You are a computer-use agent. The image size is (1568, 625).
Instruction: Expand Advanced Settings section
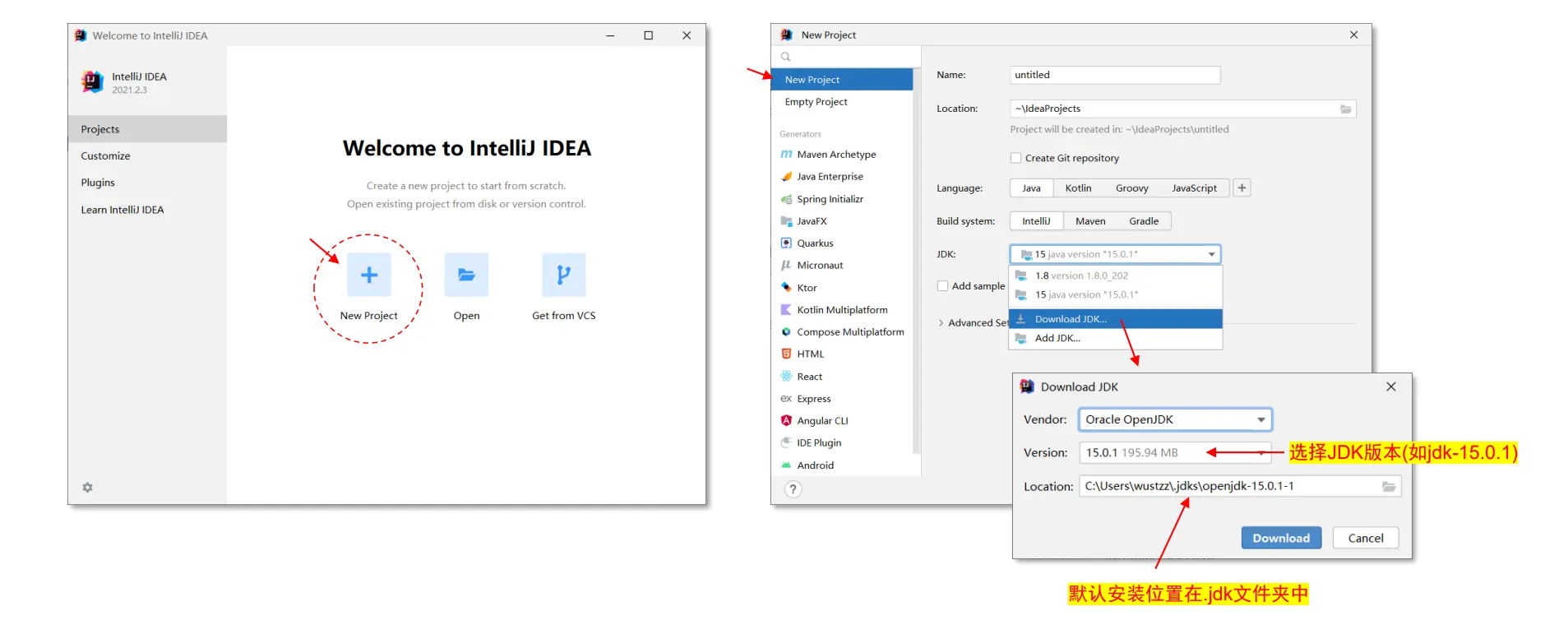pyautogui.click(x=941, y=323)
